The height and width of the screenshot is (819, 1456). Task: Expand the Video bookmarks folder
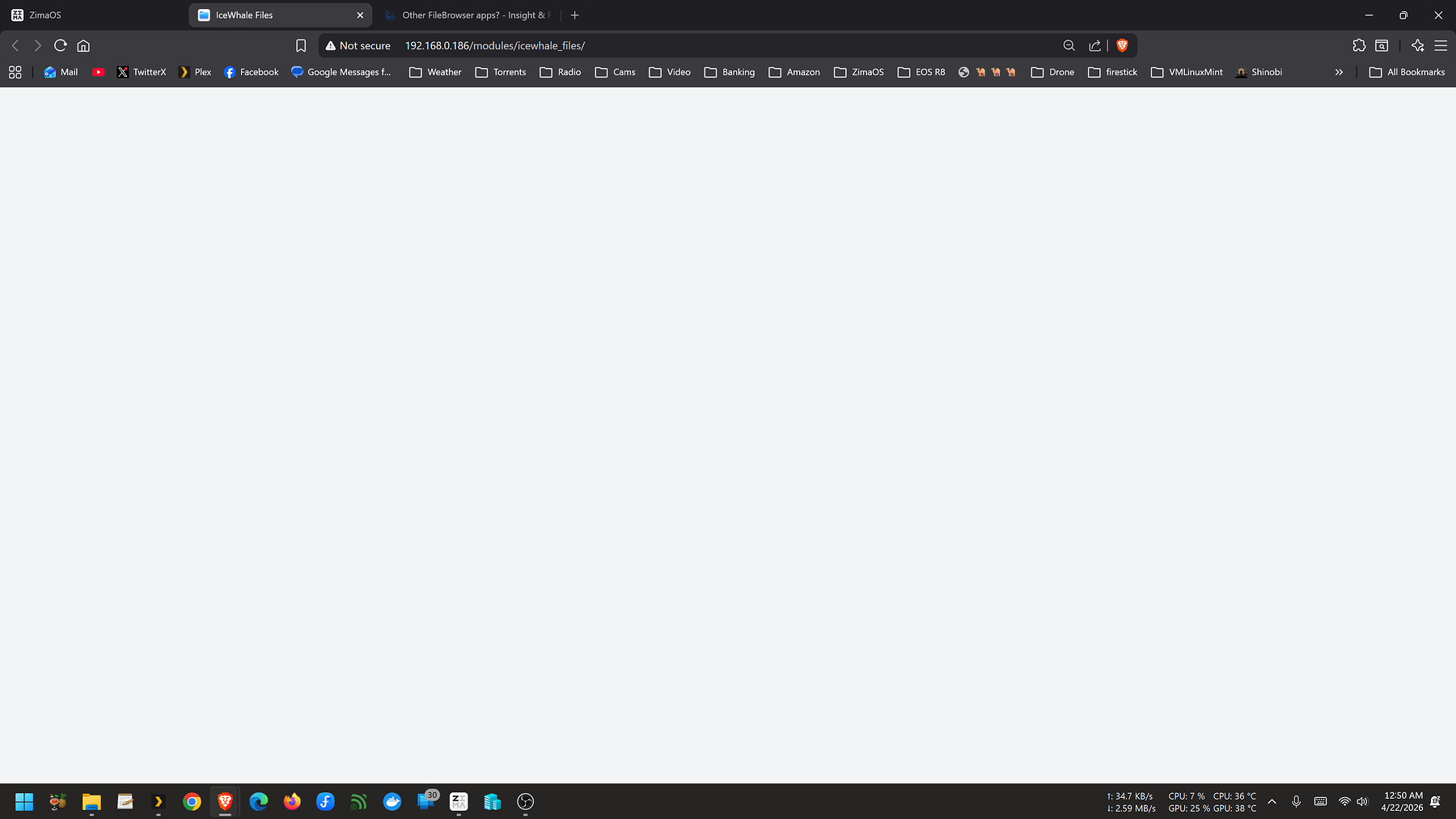[670, 72]
